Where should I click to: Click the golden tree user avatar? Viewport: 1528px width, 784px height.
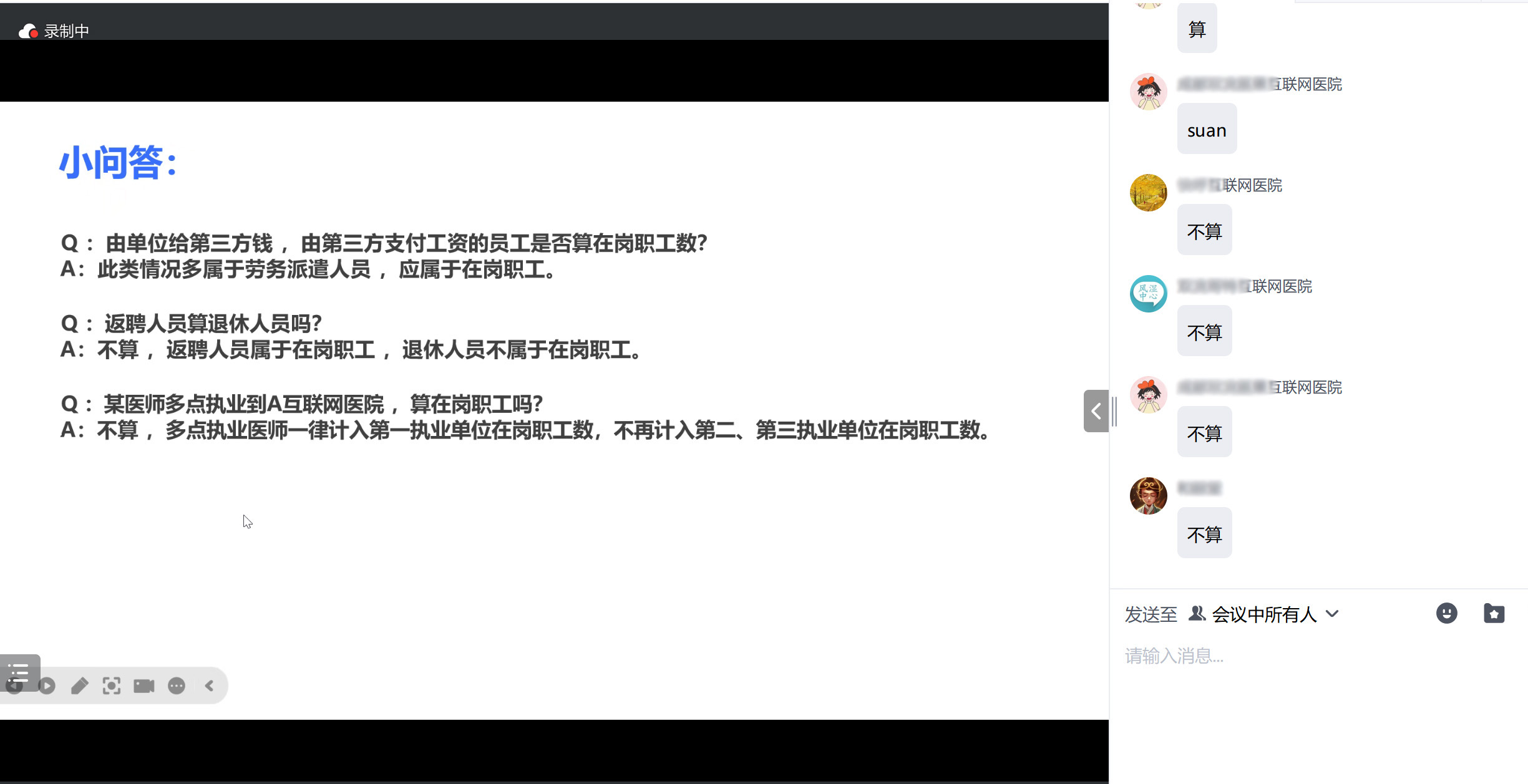1148,193
